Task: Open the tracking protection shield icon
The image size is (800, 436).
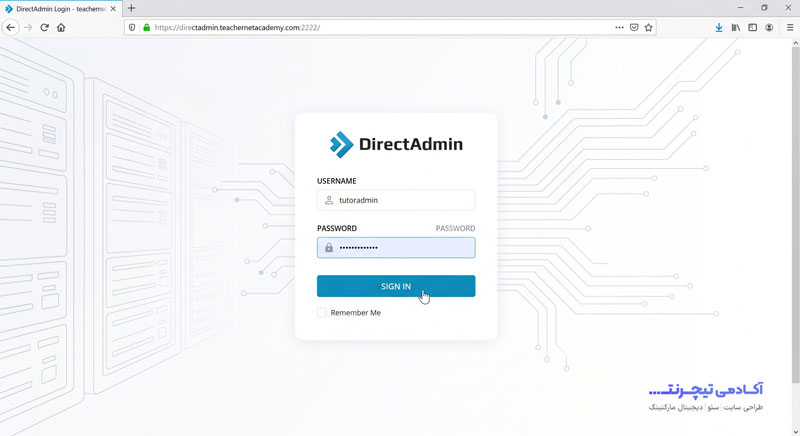Action: pos(132,28)
